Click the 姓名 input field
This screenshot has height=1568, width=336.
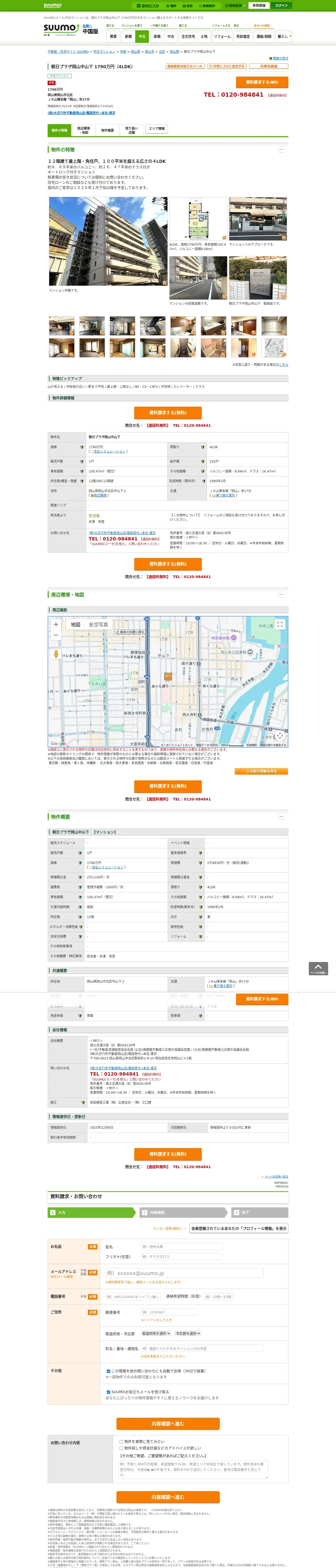pyautogui.click(x=181, y=1247)
